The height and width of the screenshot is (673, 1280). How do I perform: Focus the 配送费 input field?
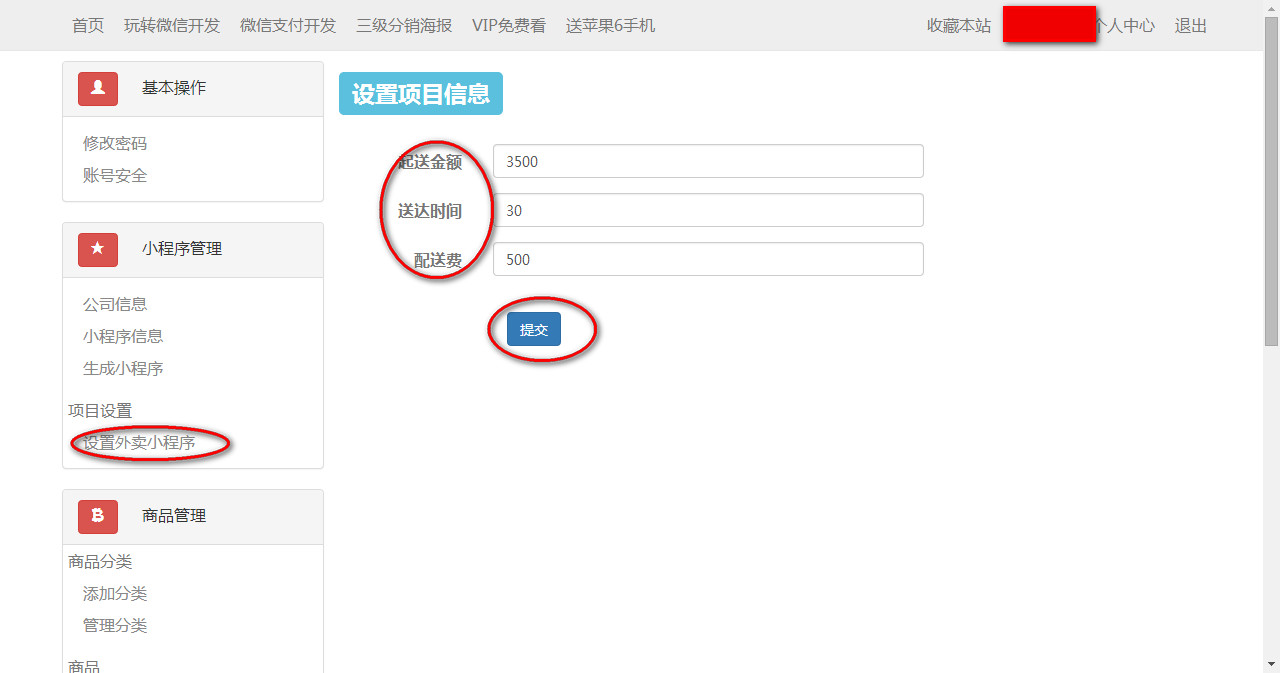(x=708, y=259)
